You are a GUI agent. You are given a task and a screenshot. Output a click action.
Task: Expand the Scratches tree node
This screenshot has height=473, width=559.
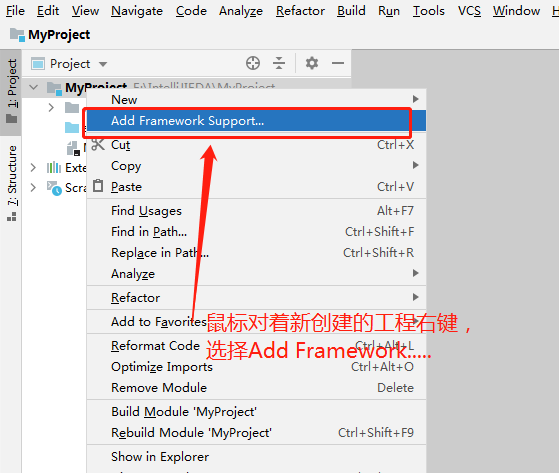(33, 187)
